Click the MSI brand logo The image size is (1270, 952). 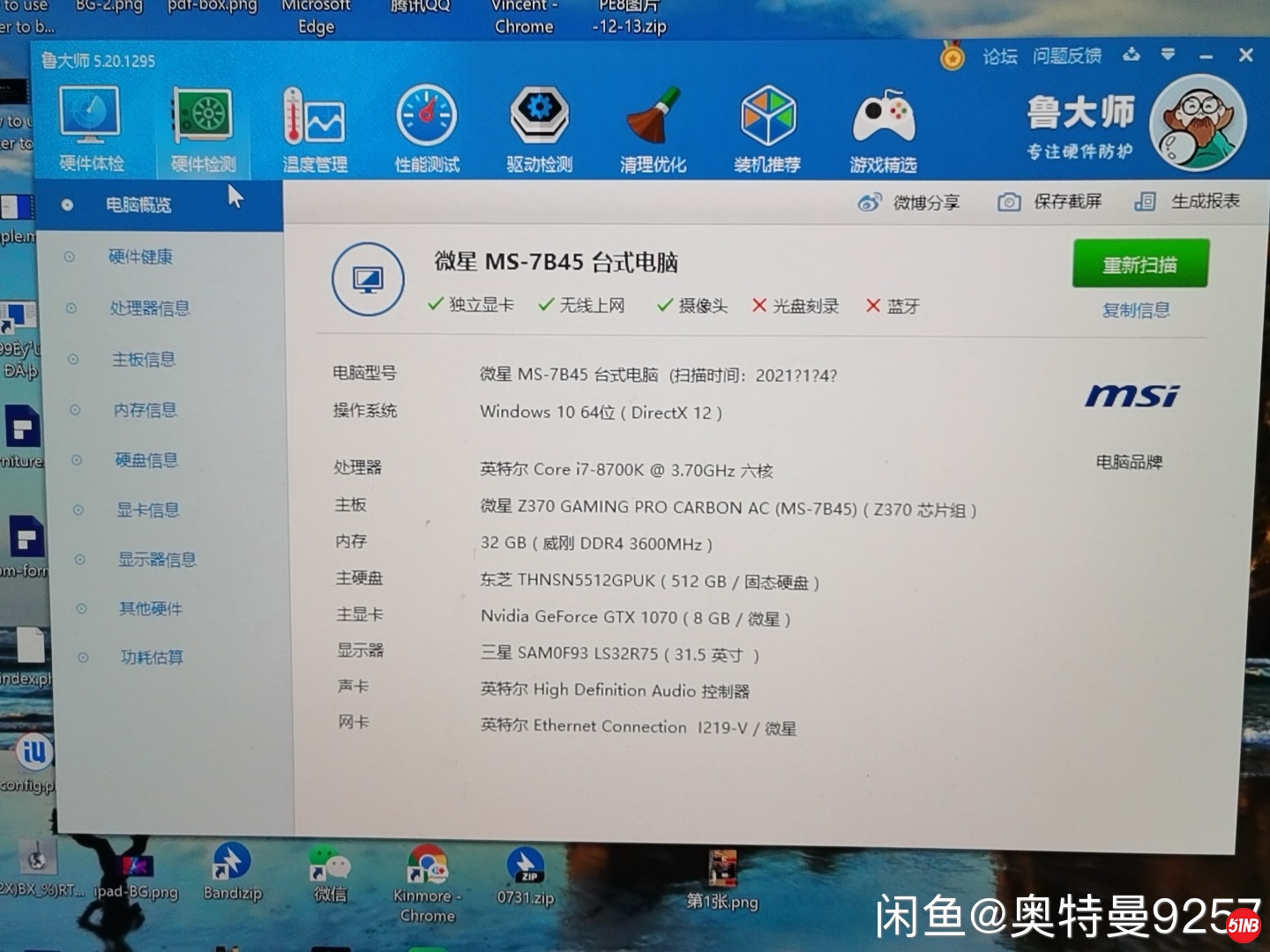pos(1132,396)
